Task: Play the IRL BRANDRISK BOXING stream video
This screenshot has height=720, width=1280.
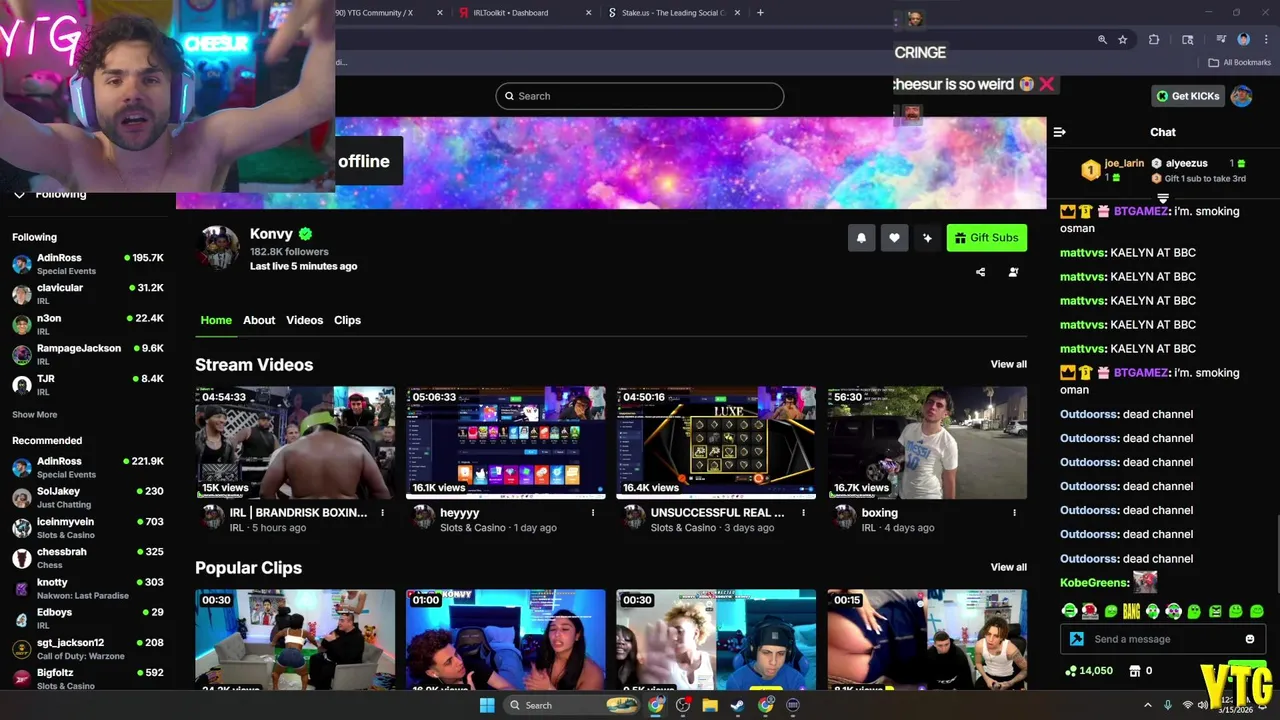Action: (295, 443)
